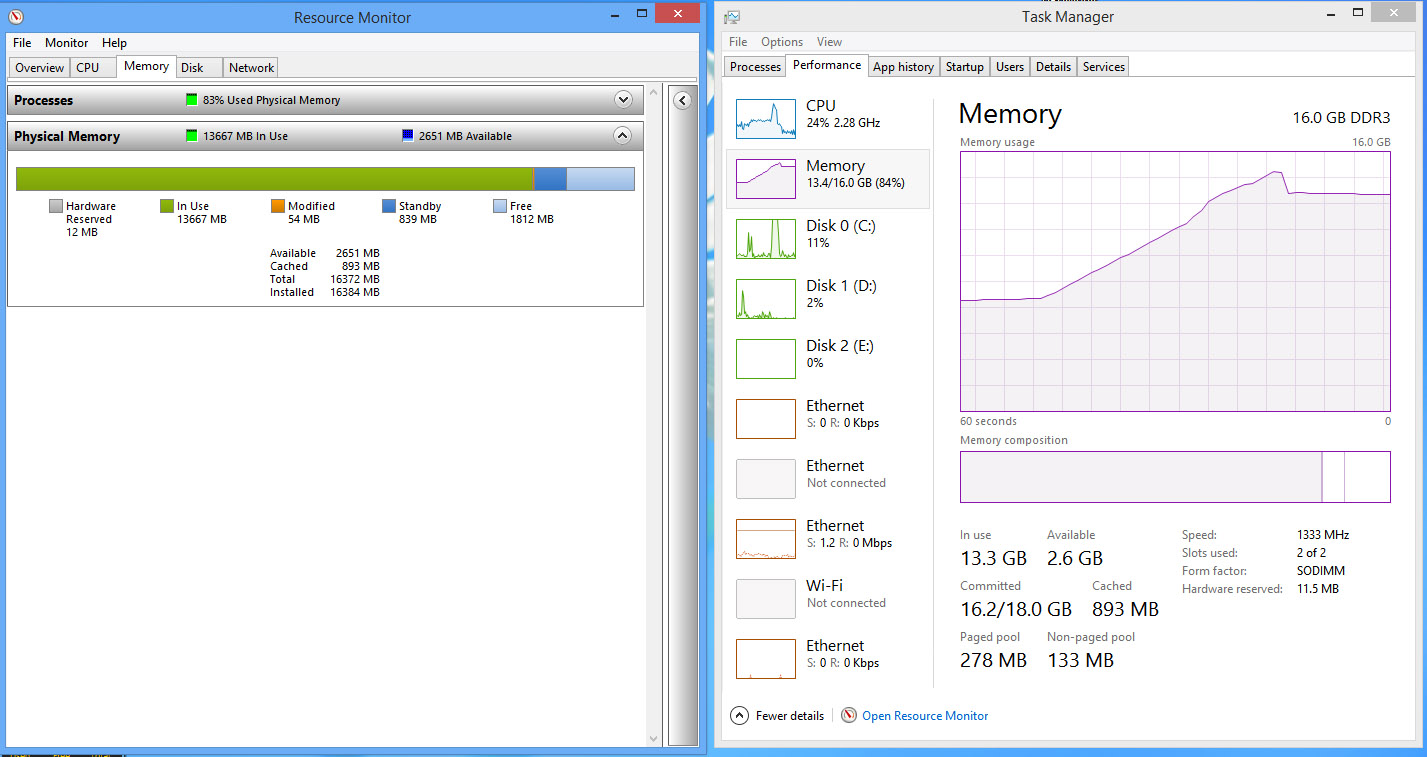1427x757 pixels.
Task: Click the Hardware Reserved gray swatch
Action: (x=56, y=206)
